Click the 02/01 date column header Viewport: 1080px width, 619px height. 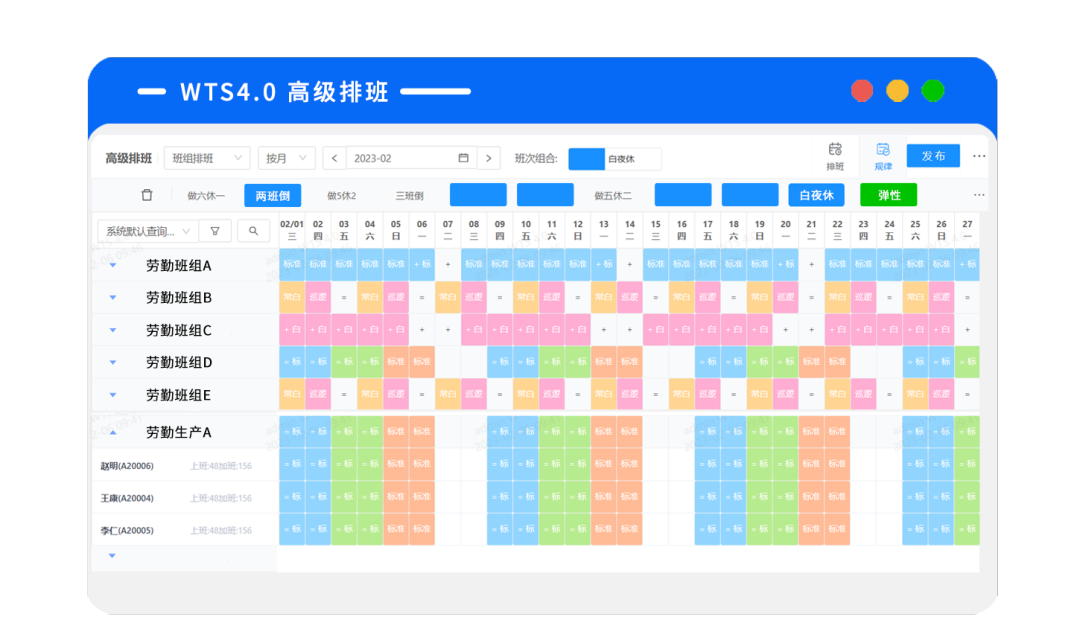(291, 230)
